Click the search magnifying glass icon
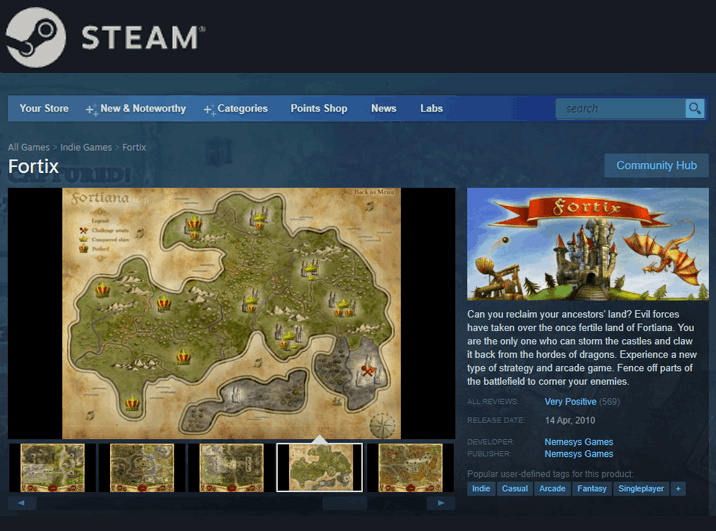The height and width of the screenshot is (531, 716). 694,108
